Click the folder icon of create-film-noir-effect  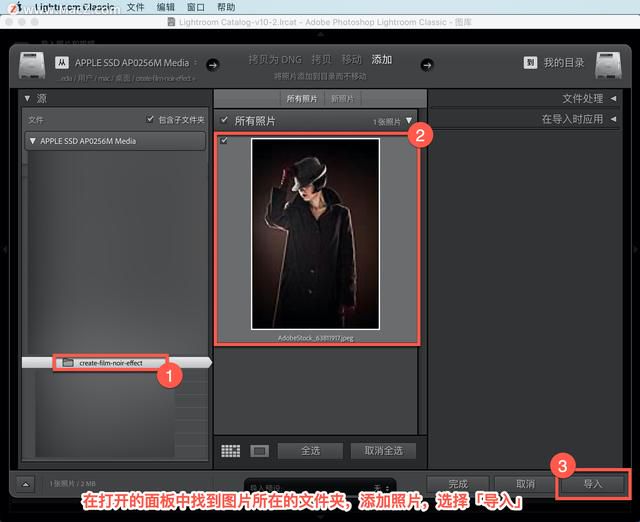point(68,362)
